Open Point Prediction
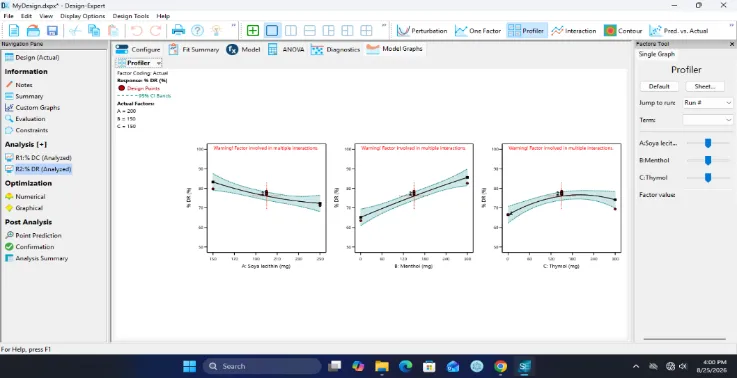The height and width of the screenshot is (378, 737). click(33, 236)
